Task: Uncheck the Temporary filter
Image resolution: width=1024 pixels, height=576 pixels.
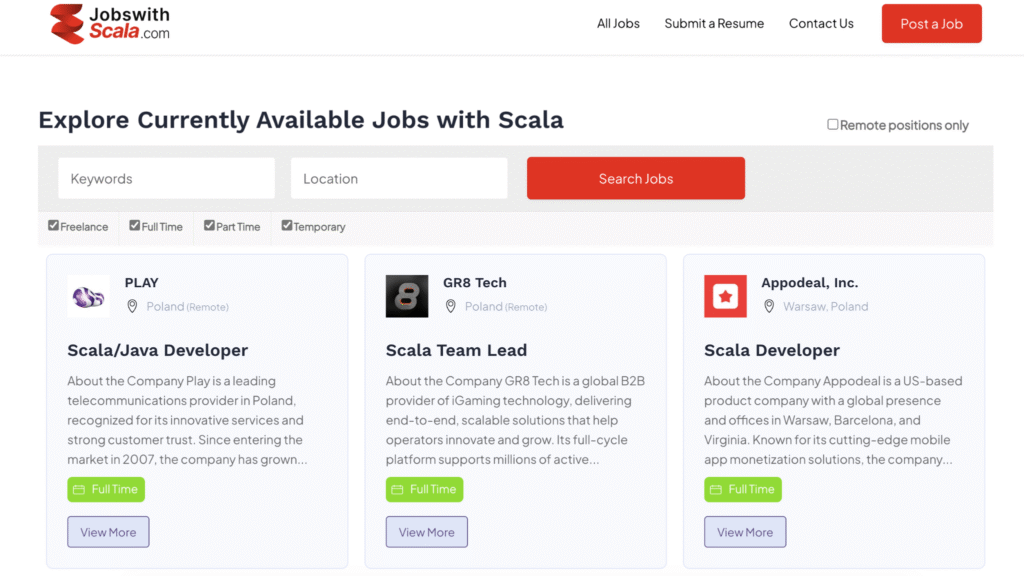Action: click(286, 226)
